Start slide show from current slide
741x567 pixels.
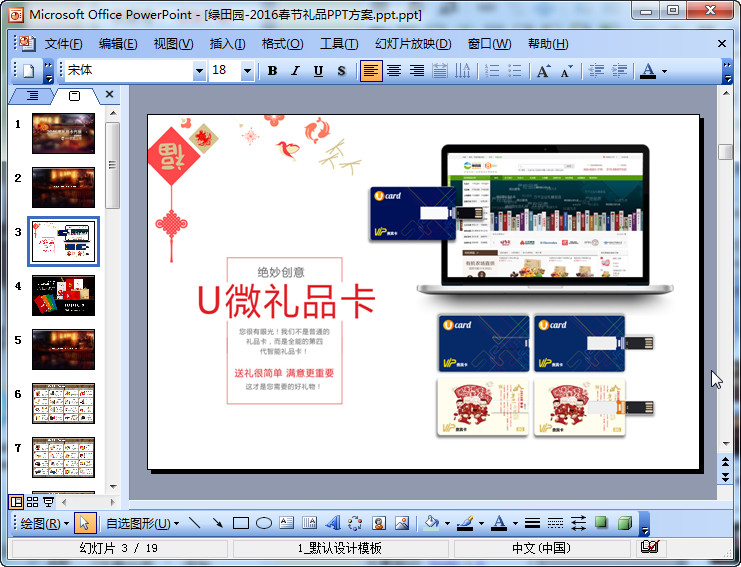[x=49, y=502]
